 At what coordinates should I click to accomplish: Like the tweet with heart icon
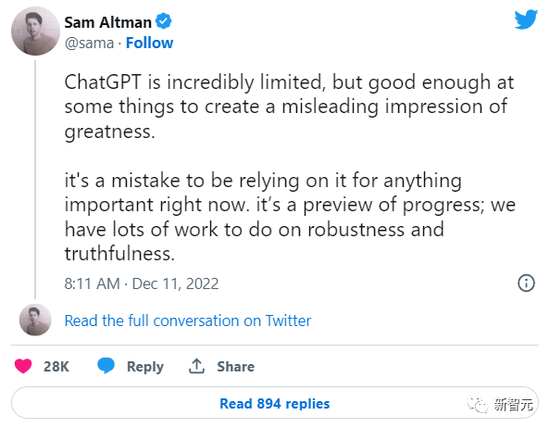pos(23,366)
